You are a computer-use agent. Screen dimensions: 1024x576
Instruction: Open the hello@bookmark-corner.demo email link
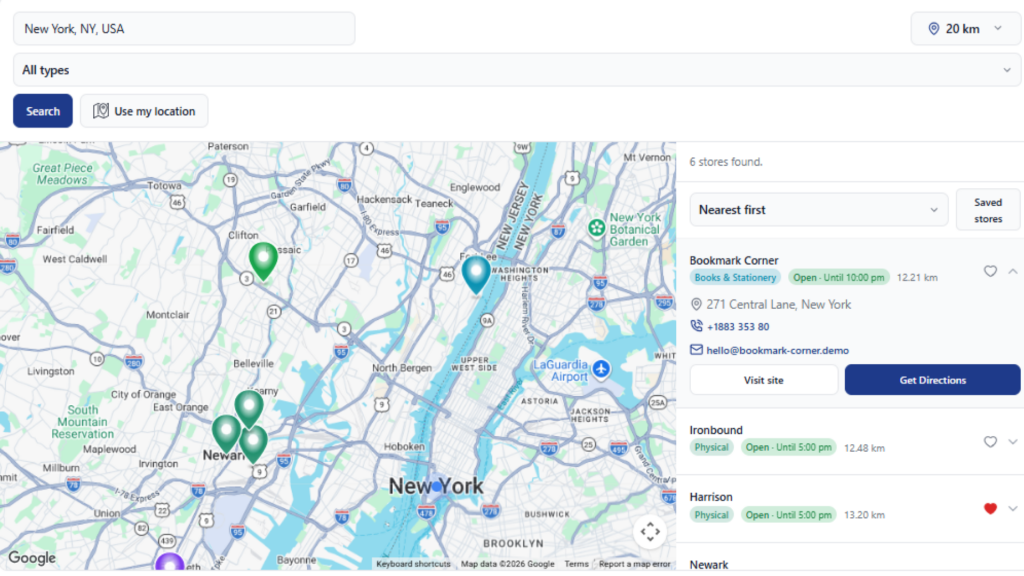777,351
